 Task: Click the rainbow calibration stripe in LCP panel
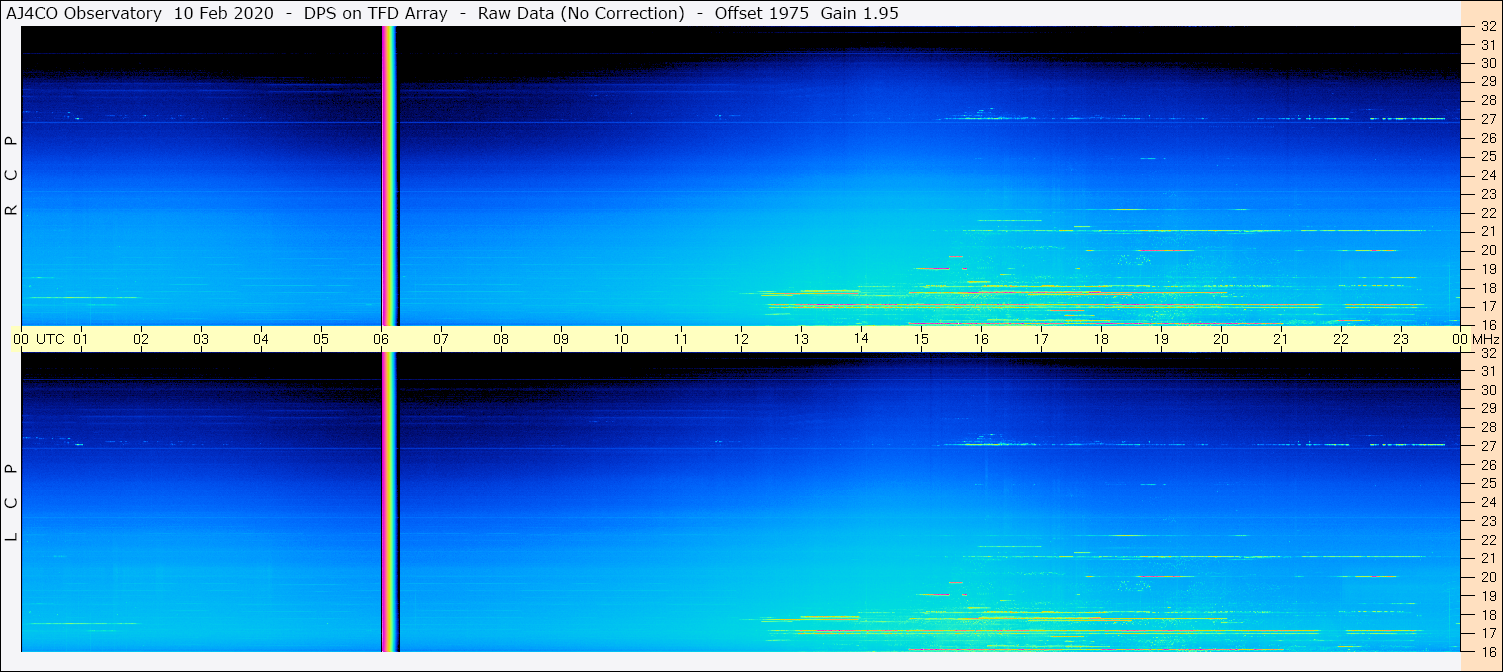pos(390,502)
